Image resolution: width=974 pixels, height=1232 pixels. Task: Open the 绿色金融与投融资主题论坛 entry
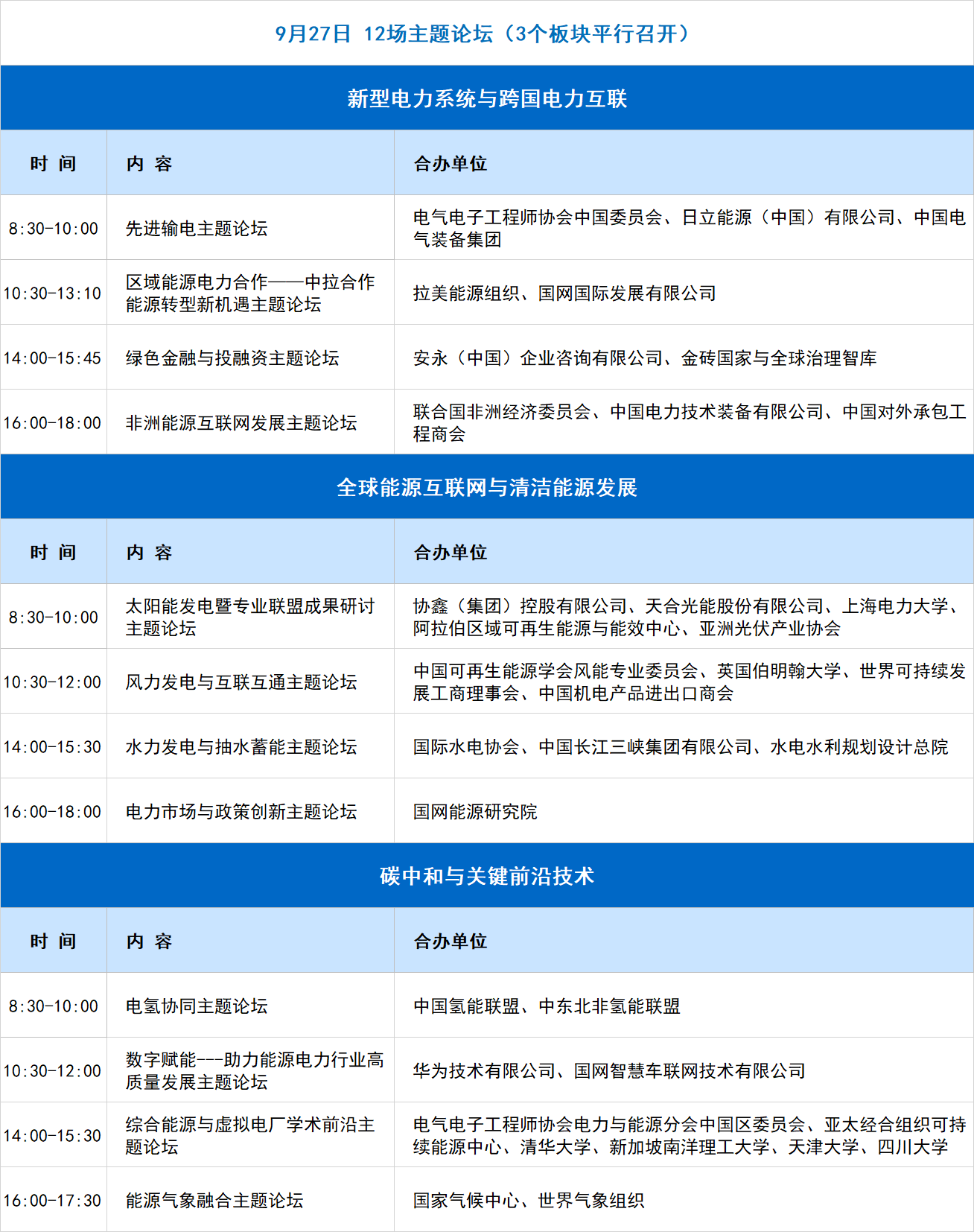232,358
